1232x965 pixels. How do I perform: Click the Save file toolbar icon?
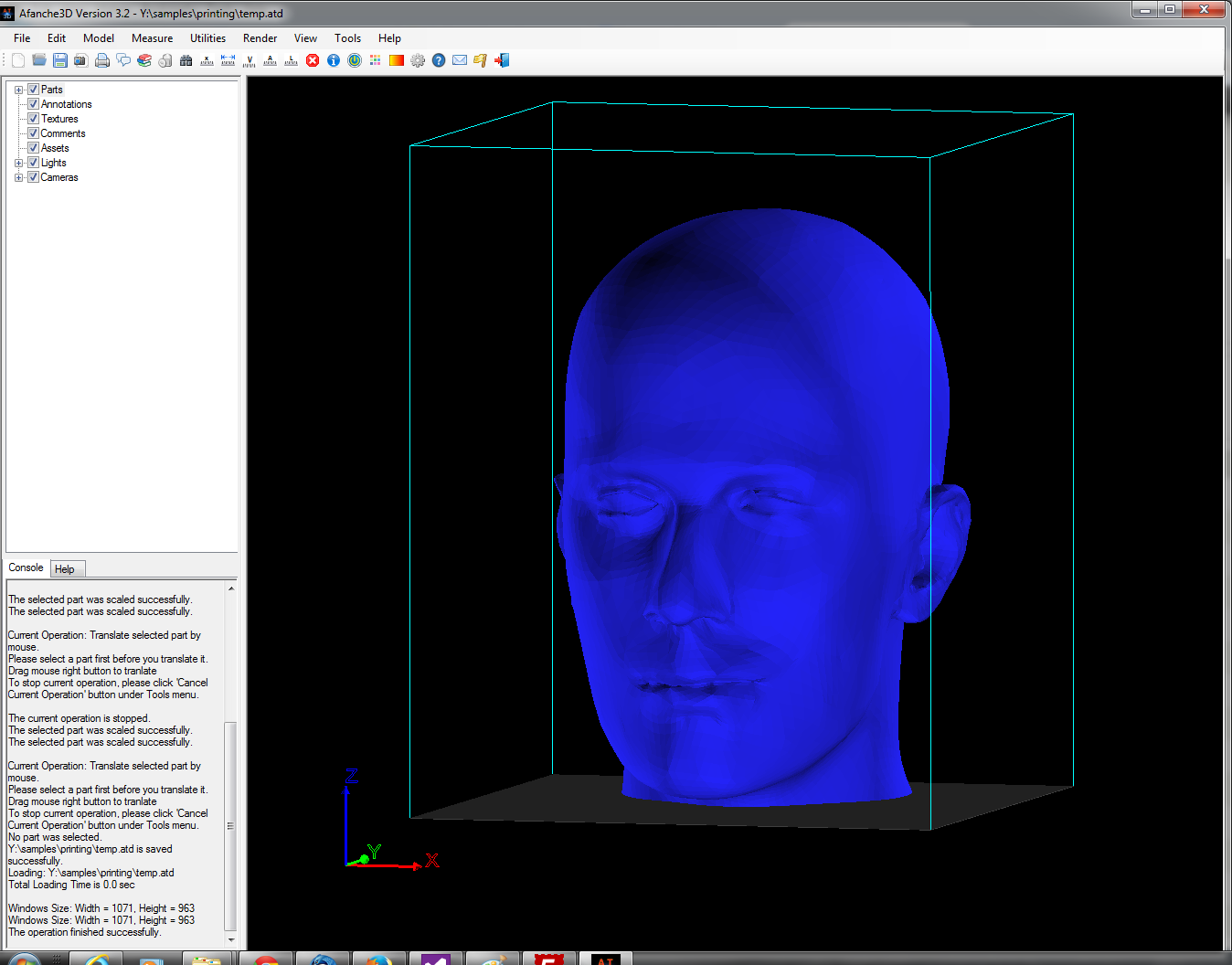pos(60,60)
